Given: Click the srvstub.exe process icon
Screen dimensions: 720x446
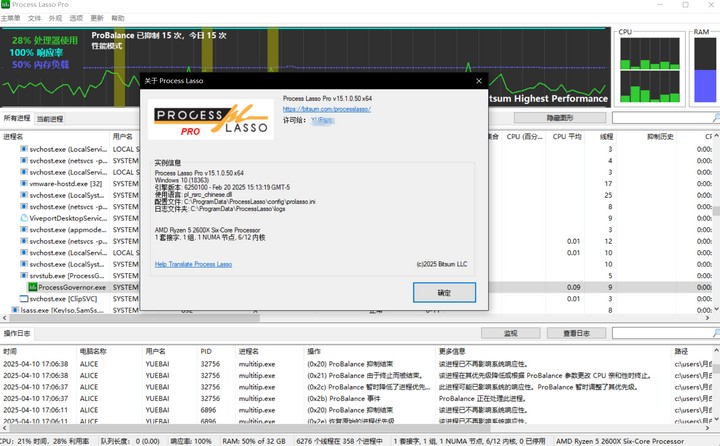Looking at the screenshot, I should pos(24,276).
